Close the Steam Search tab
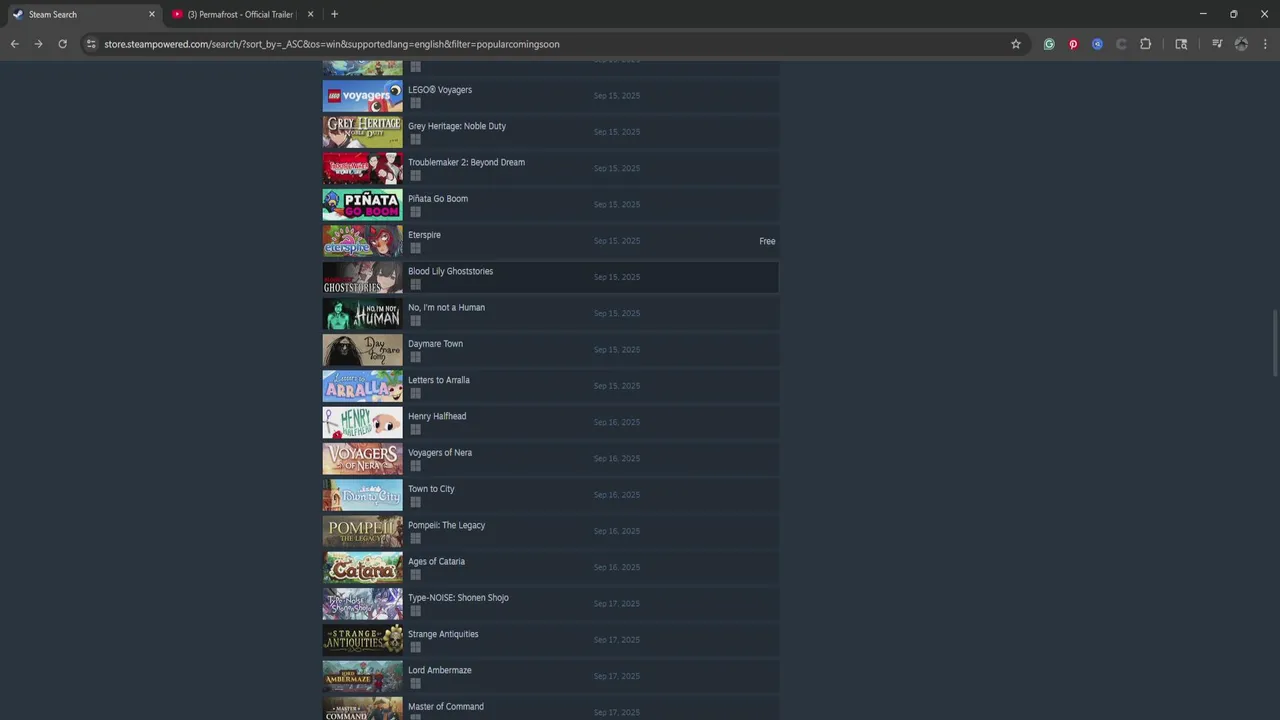Image resolution: width=1280 pixels, height=720 pixels. point(152,14)
